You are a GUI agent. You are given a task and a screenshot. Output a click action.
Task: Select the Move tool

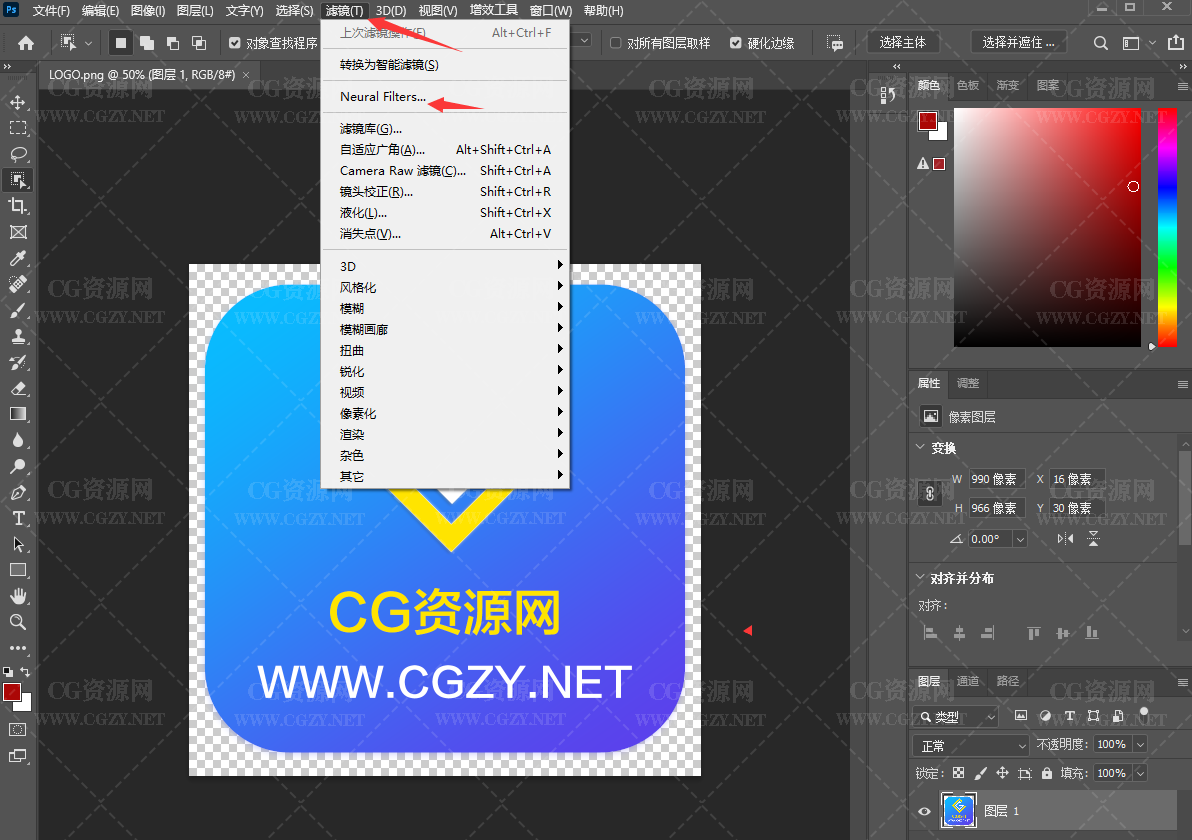[18, 102]
